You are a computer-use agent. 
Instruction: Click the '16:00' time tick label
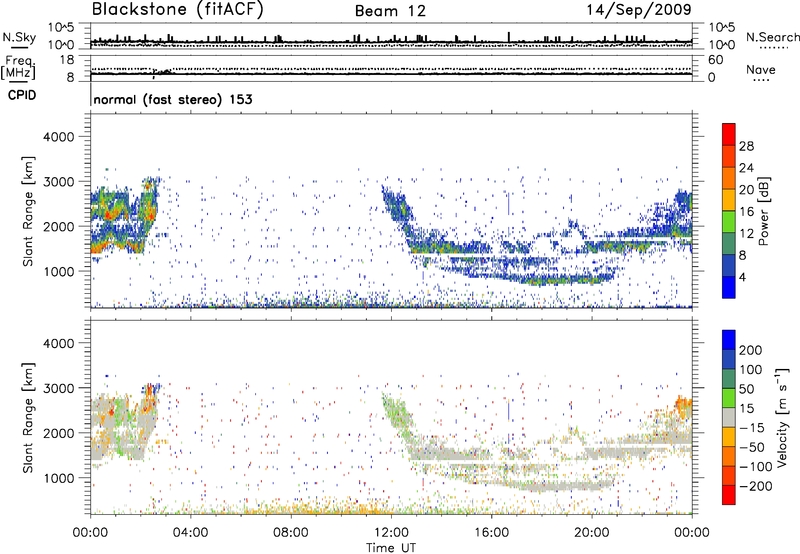coord(491,533)
